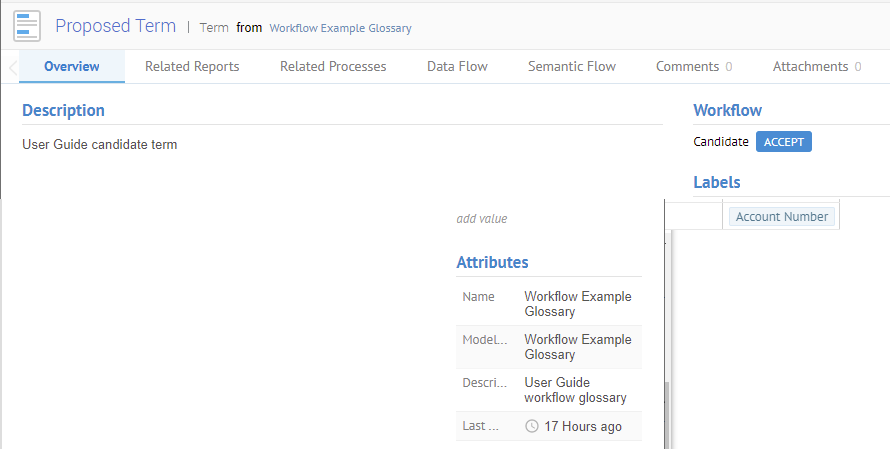Click the term document icon beside Proposed Term
890x449 pixels.
tap(27, 25)
